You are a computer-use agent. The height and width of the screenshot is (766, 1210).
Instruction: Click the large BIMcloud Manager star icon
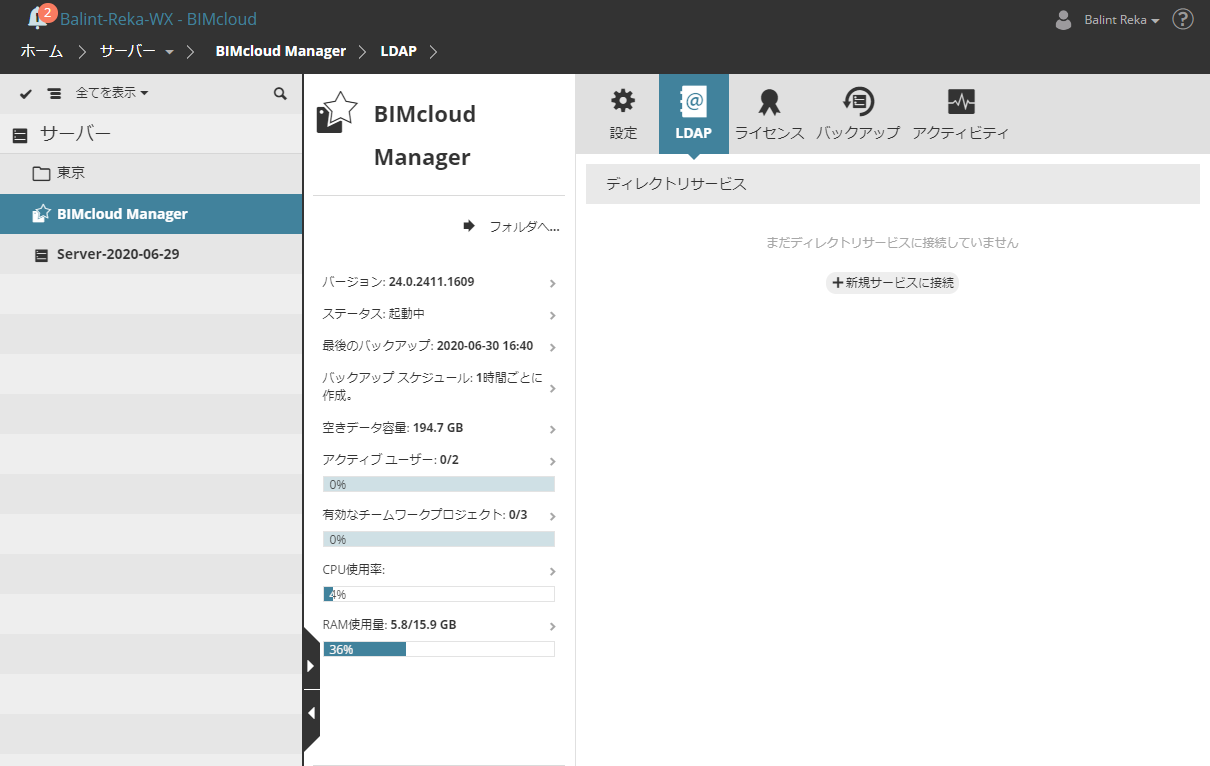point(336,112)
